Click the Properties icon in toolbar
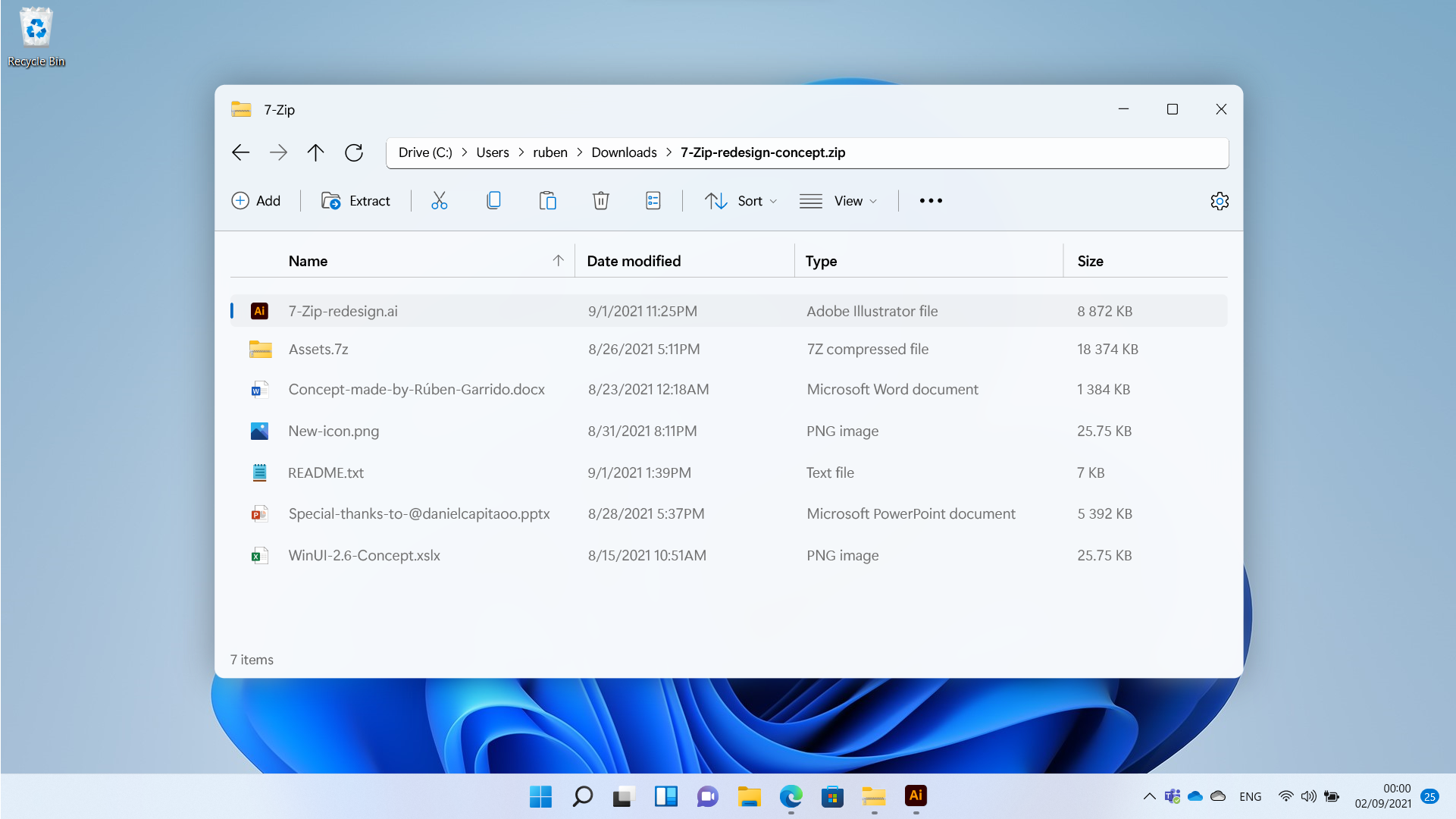 653,201
